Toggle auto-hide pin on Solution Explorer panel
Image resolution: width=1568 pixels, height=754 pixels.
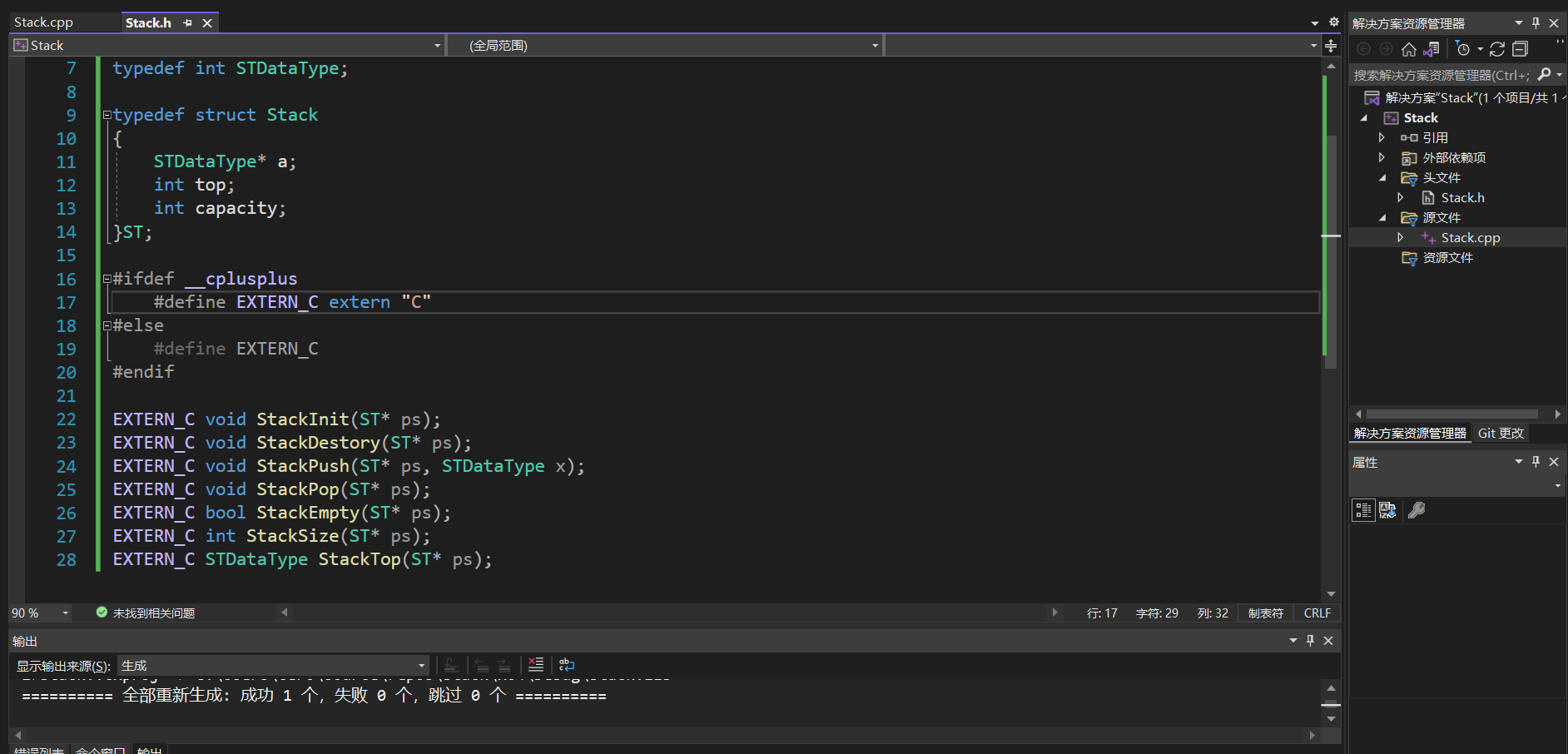point(1536,23)
